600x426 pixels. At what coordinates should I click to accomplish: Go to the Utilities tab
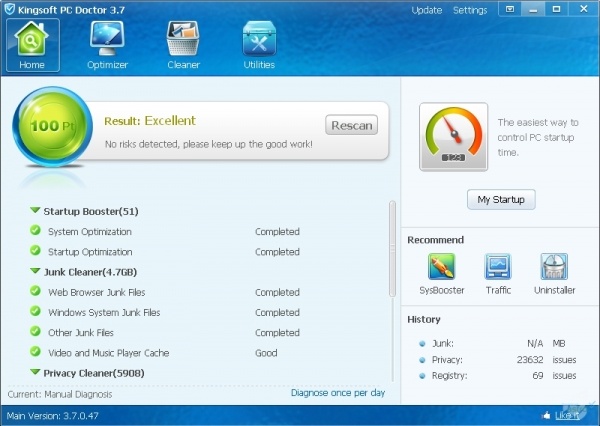pos(259,45)
